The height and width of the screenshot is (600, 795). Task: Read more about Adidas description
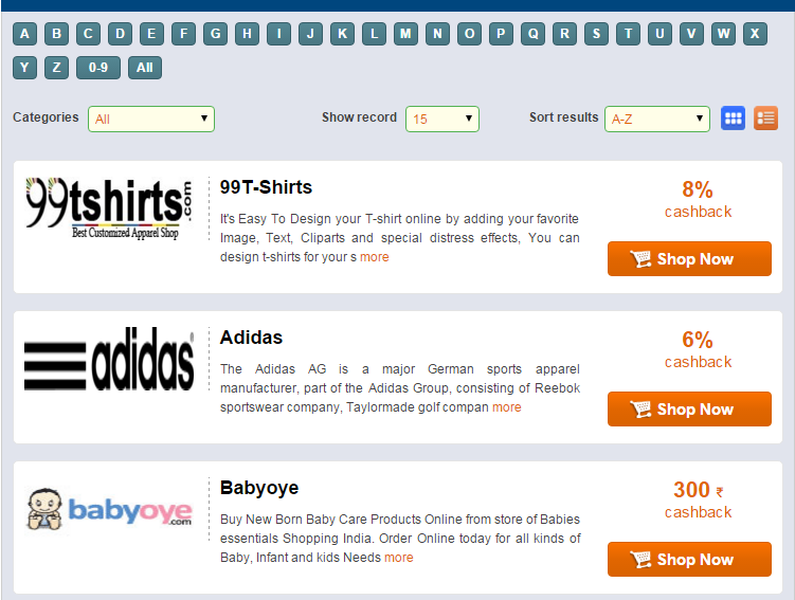point(507,407)
